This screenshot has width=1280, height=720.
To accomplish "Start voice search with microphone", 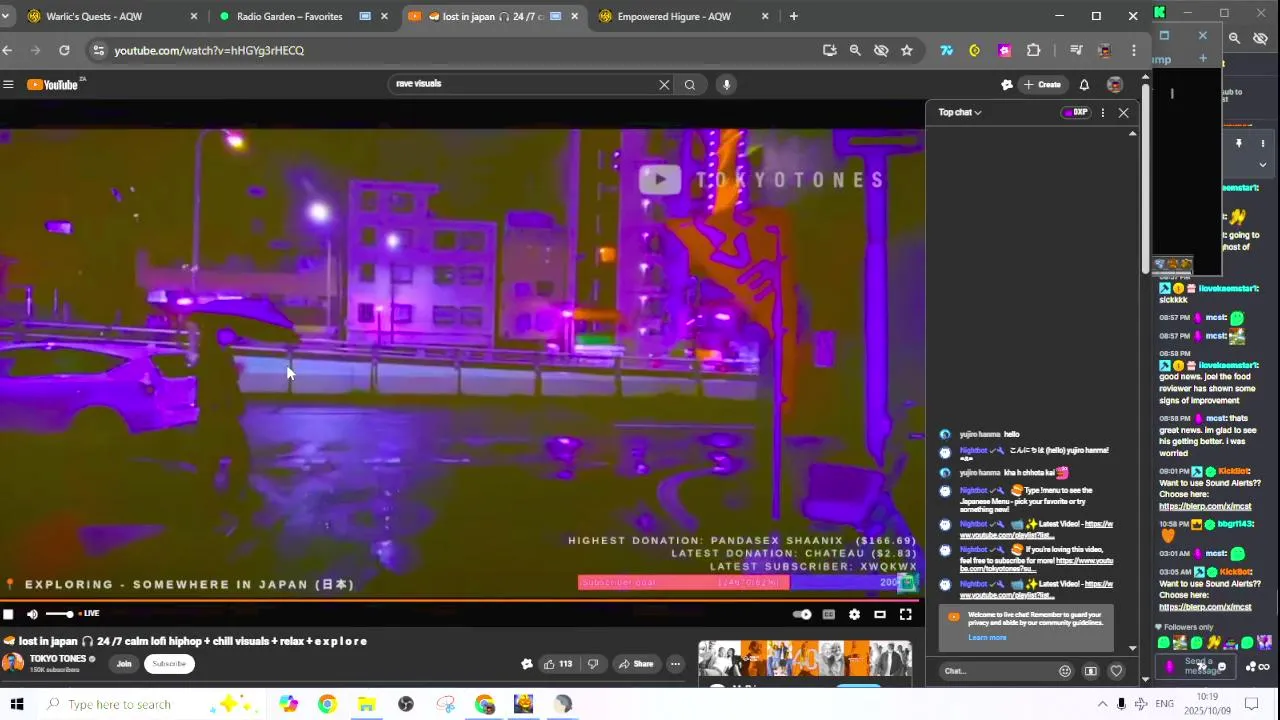I will 727,85.
